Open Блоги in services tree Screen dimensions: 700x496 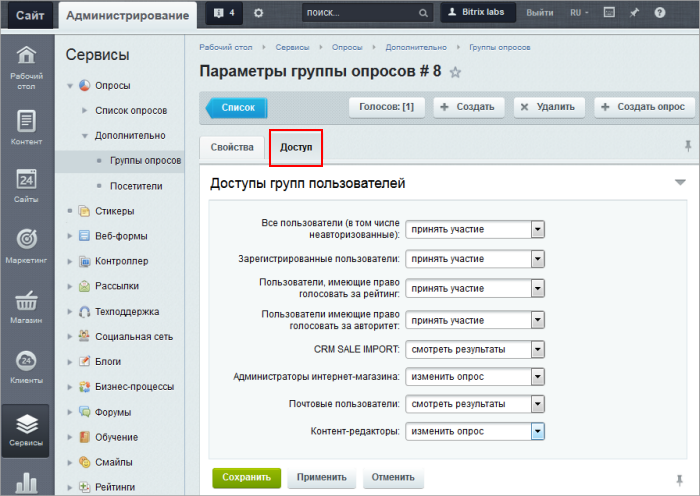[108, 362]
